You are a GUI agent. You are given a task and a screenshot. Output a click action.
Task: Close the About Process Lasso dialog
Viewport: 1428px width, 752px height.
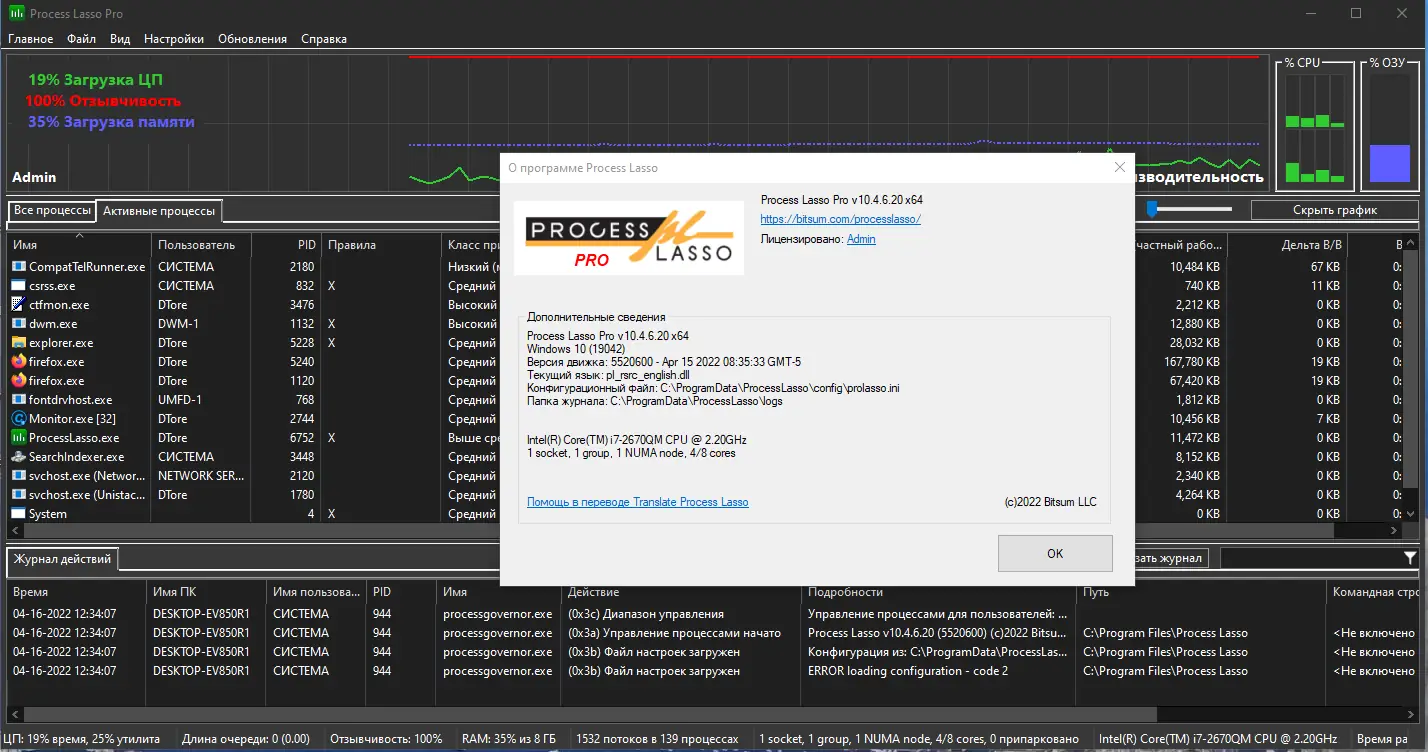[x=1120, y=168]
